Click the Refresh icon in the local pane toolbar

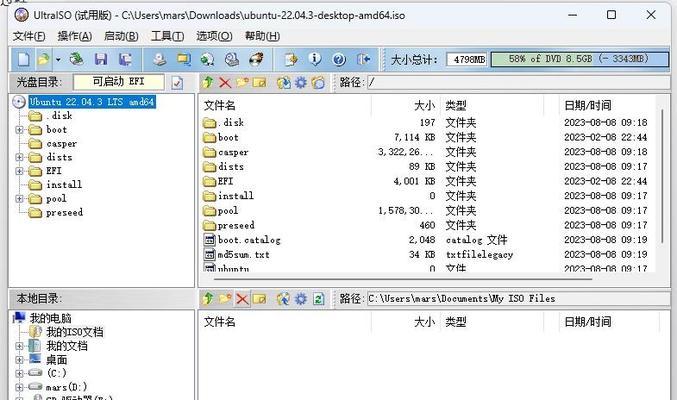(319, 298)
